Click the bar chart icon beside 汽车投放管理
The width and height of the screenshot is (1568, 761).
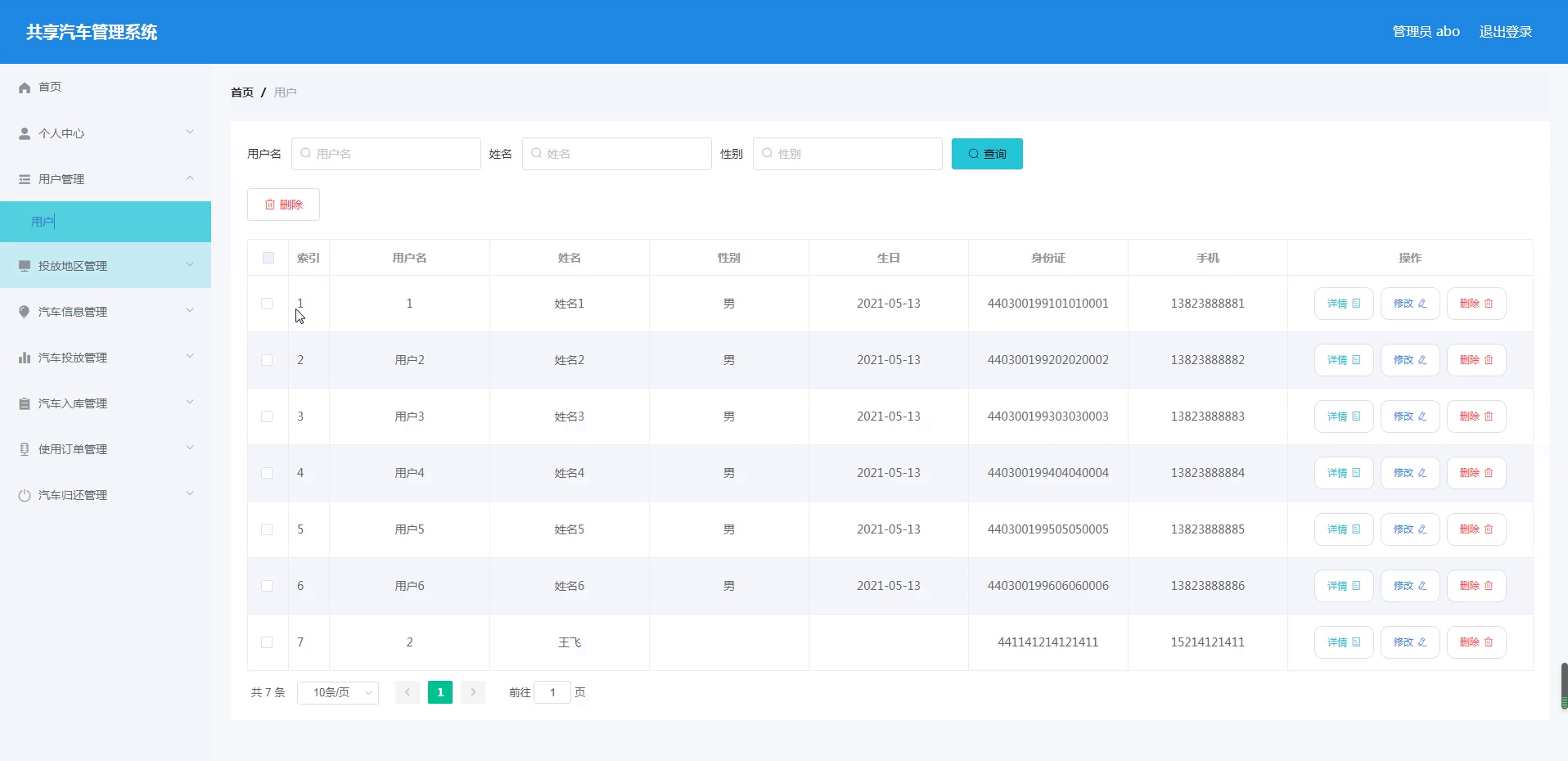pos(25,358)
